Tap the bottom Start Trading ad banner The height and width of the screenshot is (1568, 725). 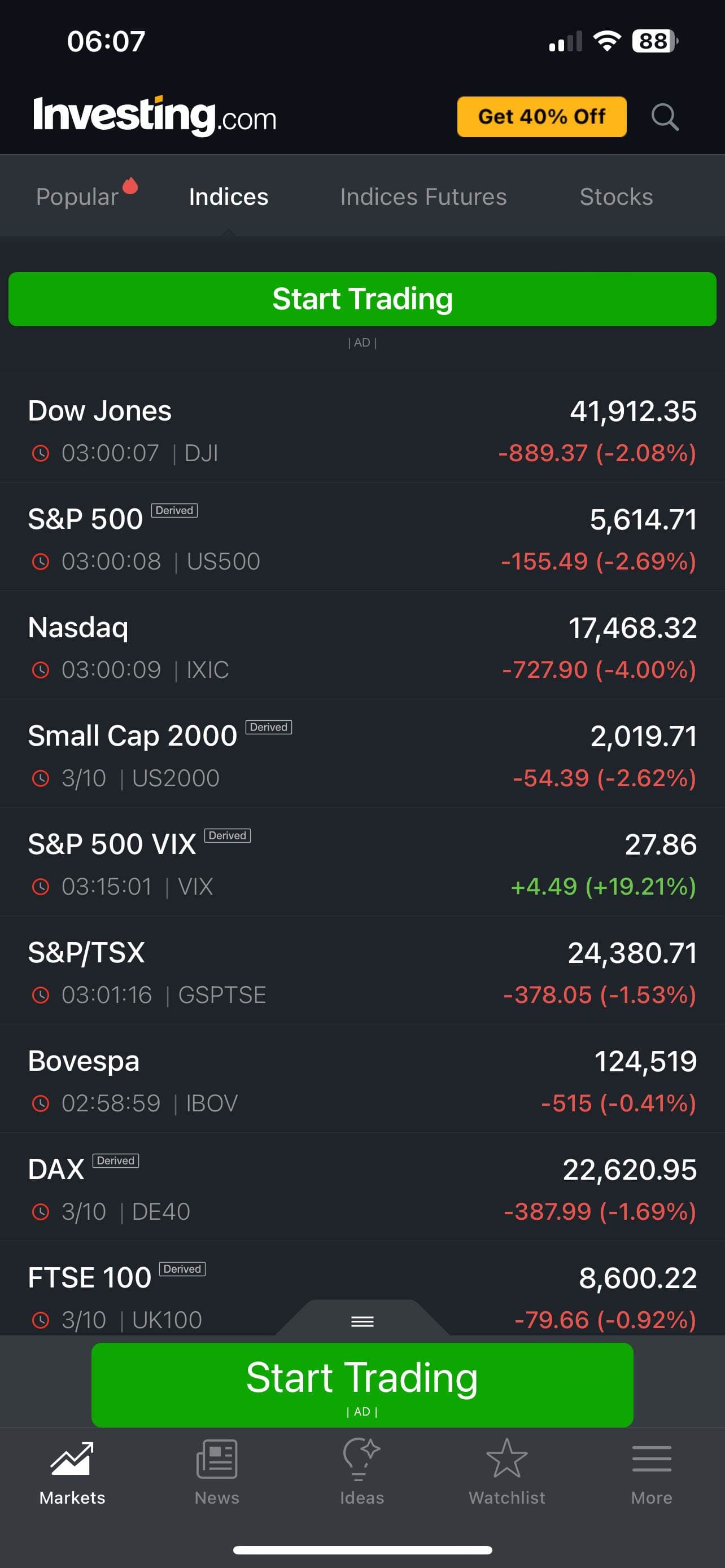(x=362, y=1383)
